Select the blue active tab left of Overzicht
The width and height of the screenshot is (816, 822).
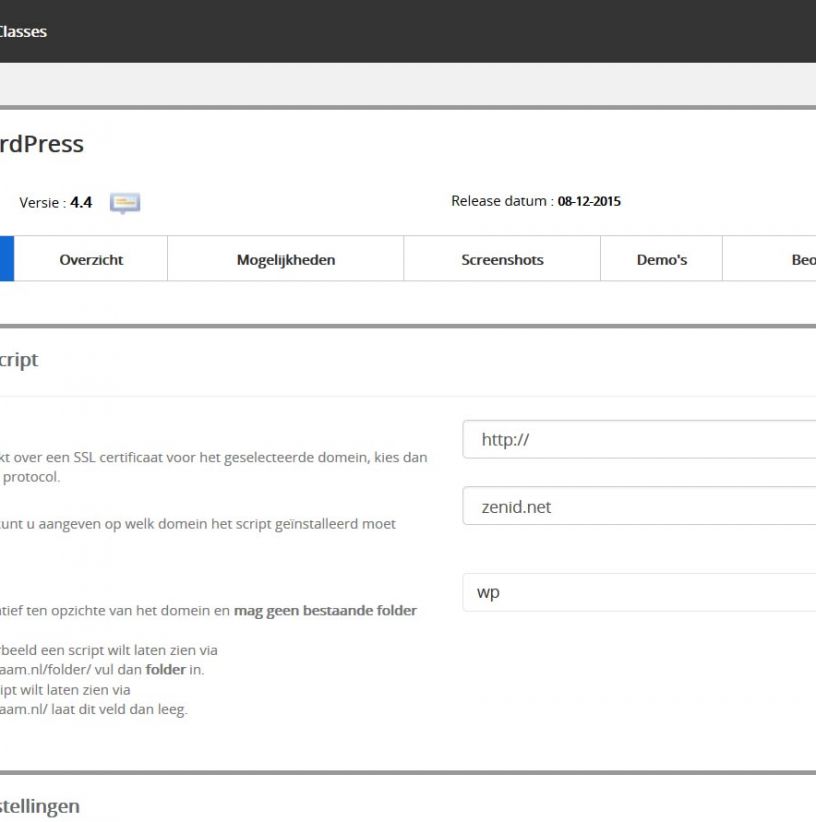(x=7, y=258)
